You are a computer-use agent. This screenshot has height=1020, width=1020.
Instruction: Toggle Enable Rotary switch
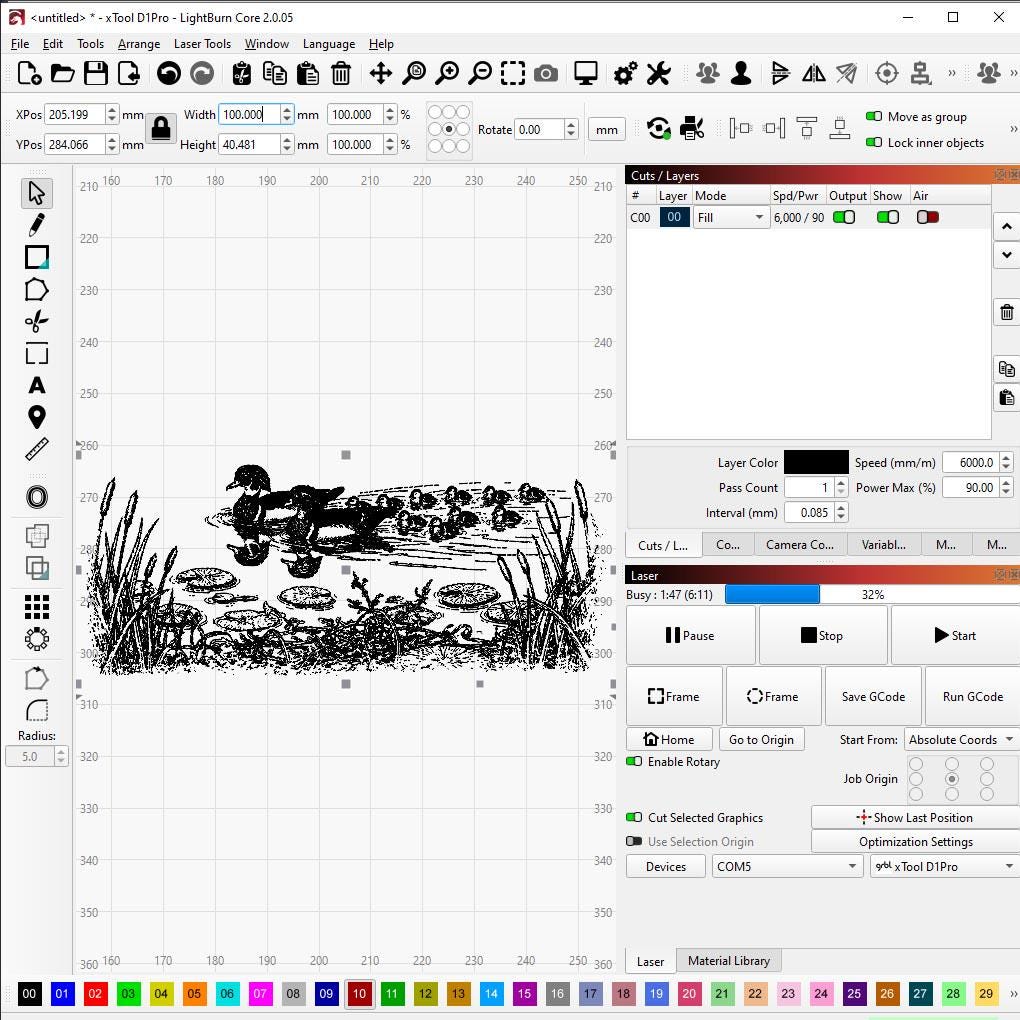tap(634, 761)
